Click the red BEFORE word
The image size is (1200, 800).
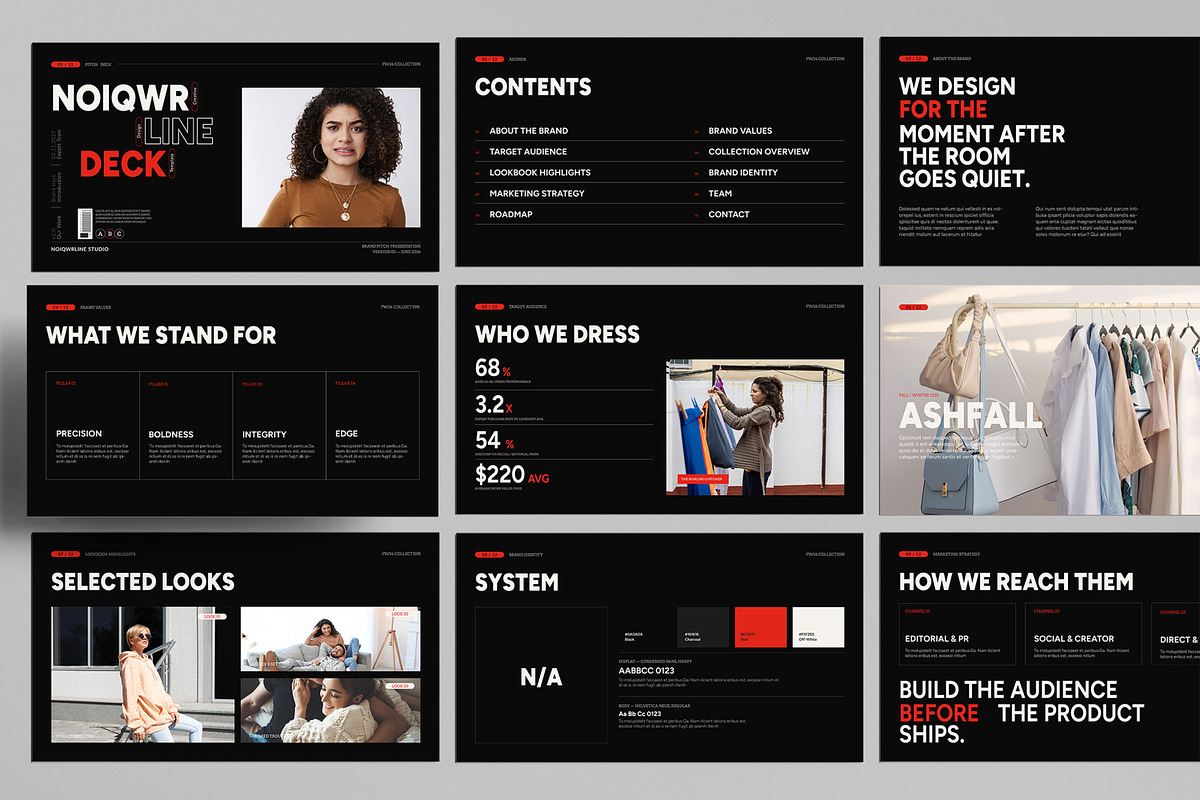[x=939, y=713]
